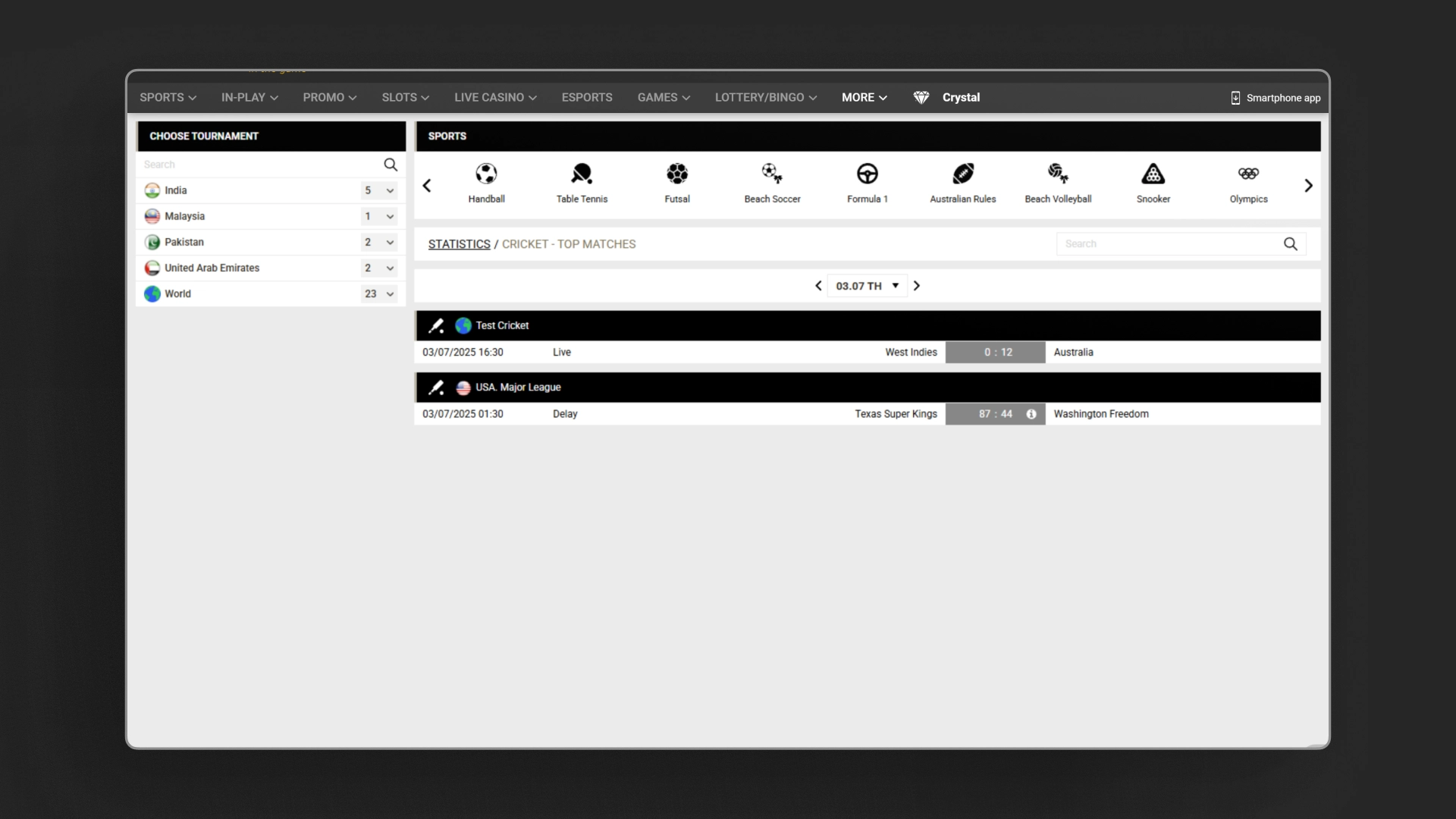Open the PROMO menu
This screenshot has height=819, width=1456.
click(330, 98)
